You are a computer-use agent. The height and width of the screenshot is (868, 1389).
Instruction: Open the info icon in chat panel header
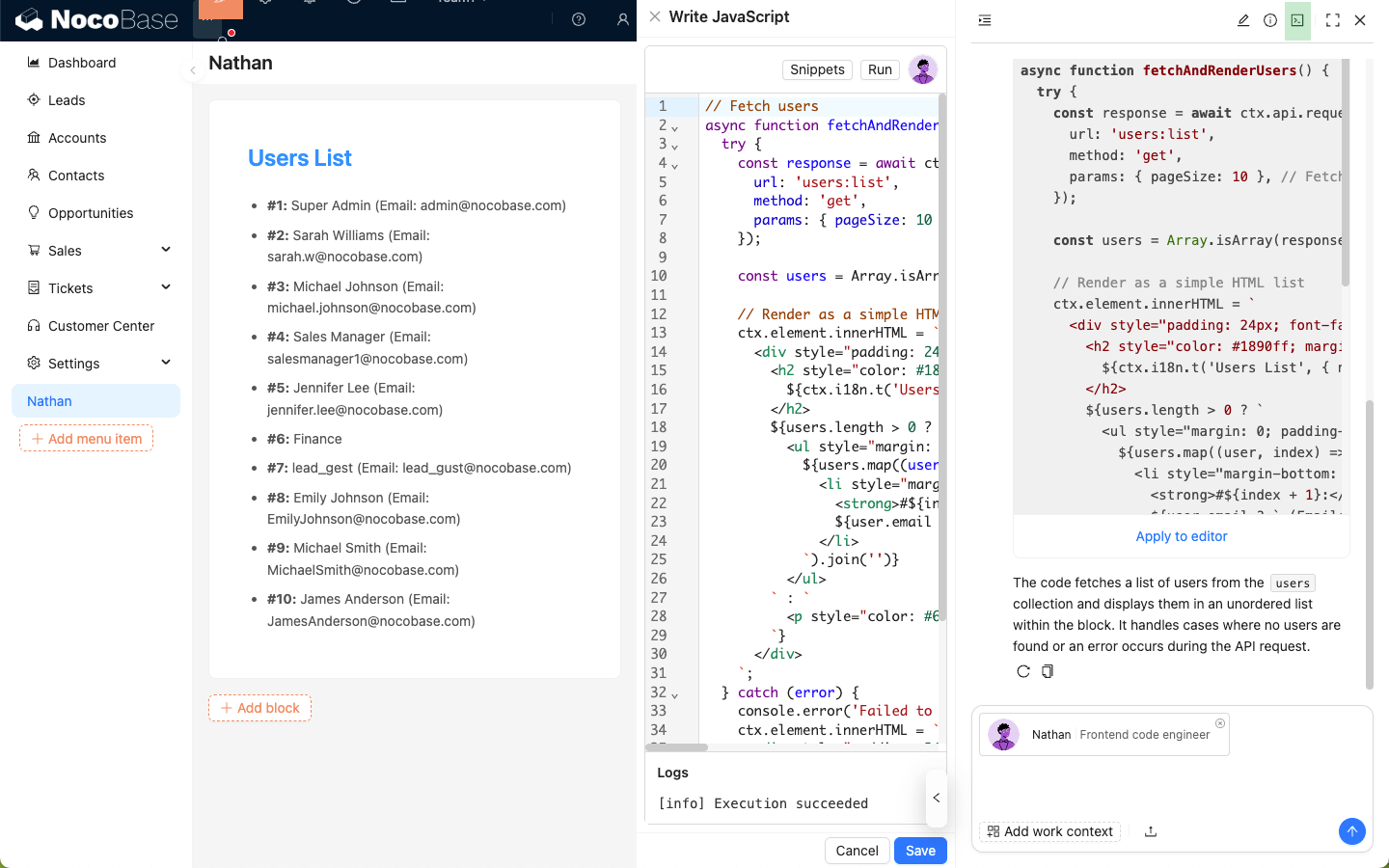coord(1270,20)
